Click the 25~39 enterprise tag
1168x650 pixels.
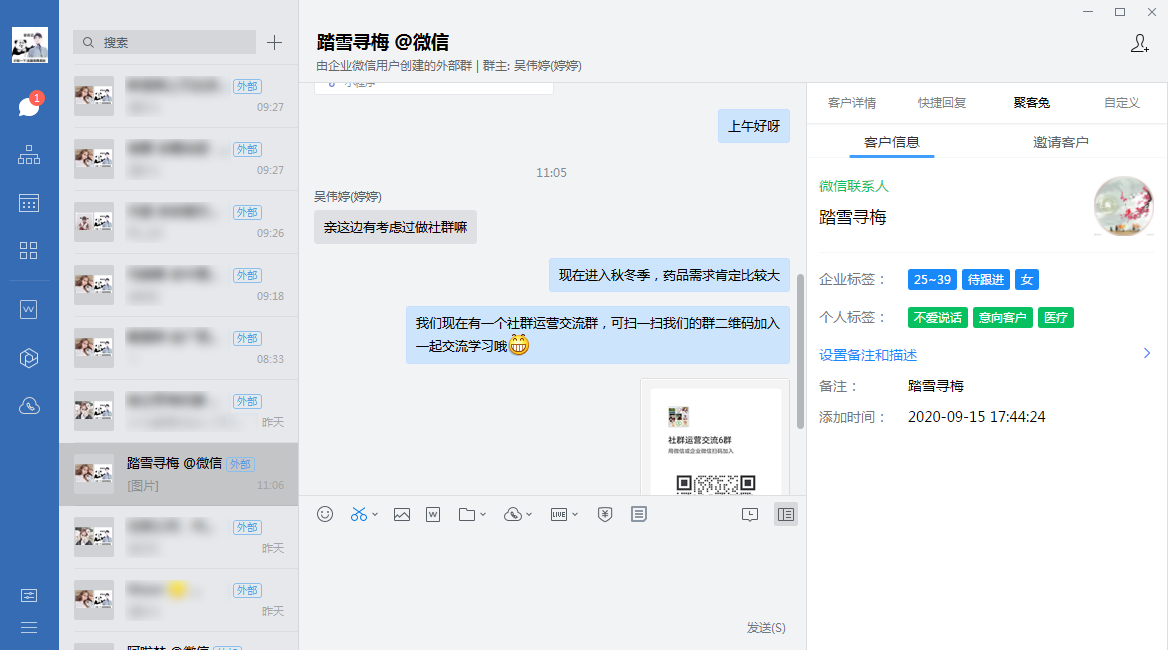pyautogui.click(x=933, y=280)
